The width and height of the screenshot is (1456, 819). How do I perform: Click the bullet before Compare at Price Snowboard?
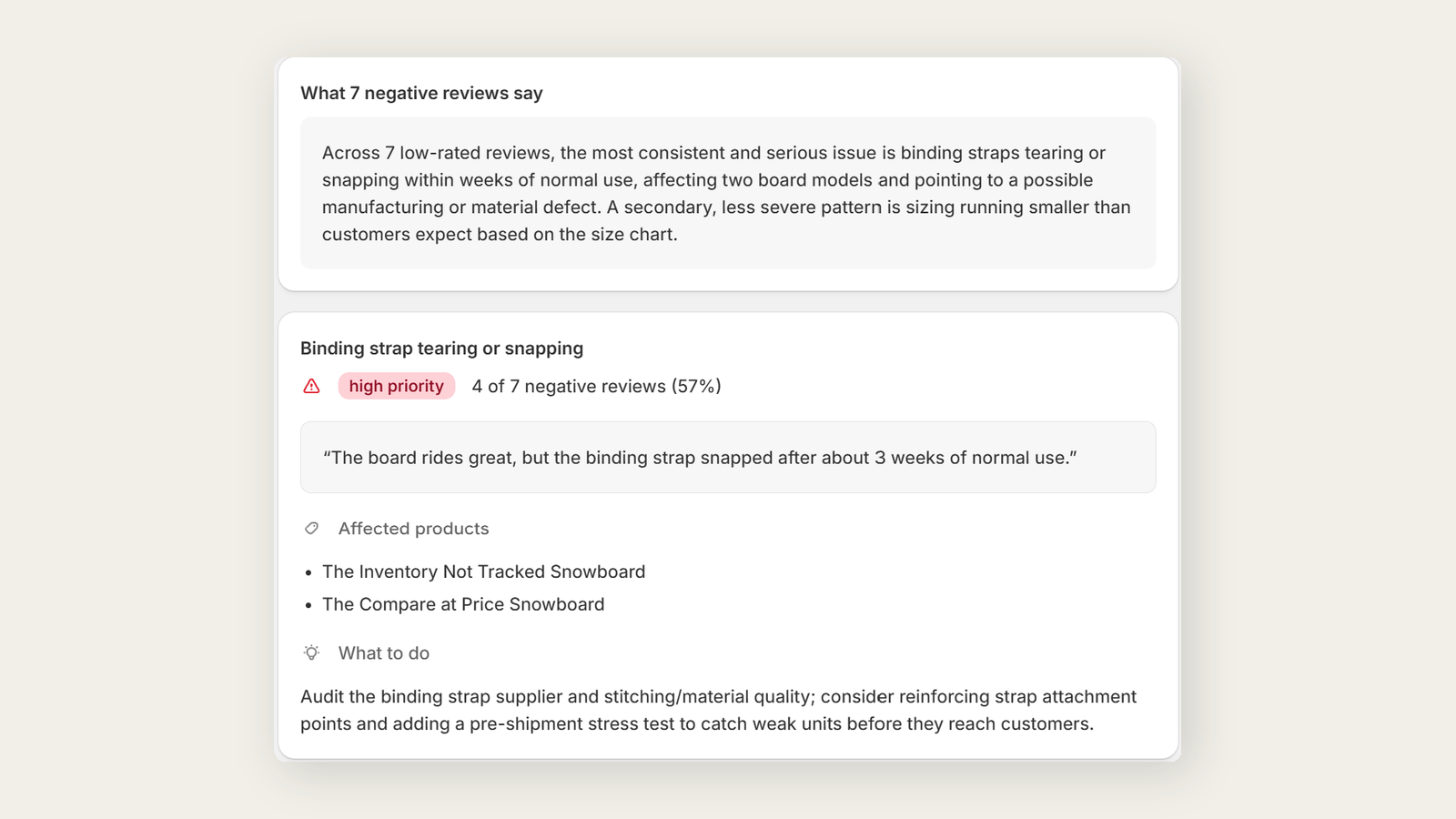click(309, 605)
